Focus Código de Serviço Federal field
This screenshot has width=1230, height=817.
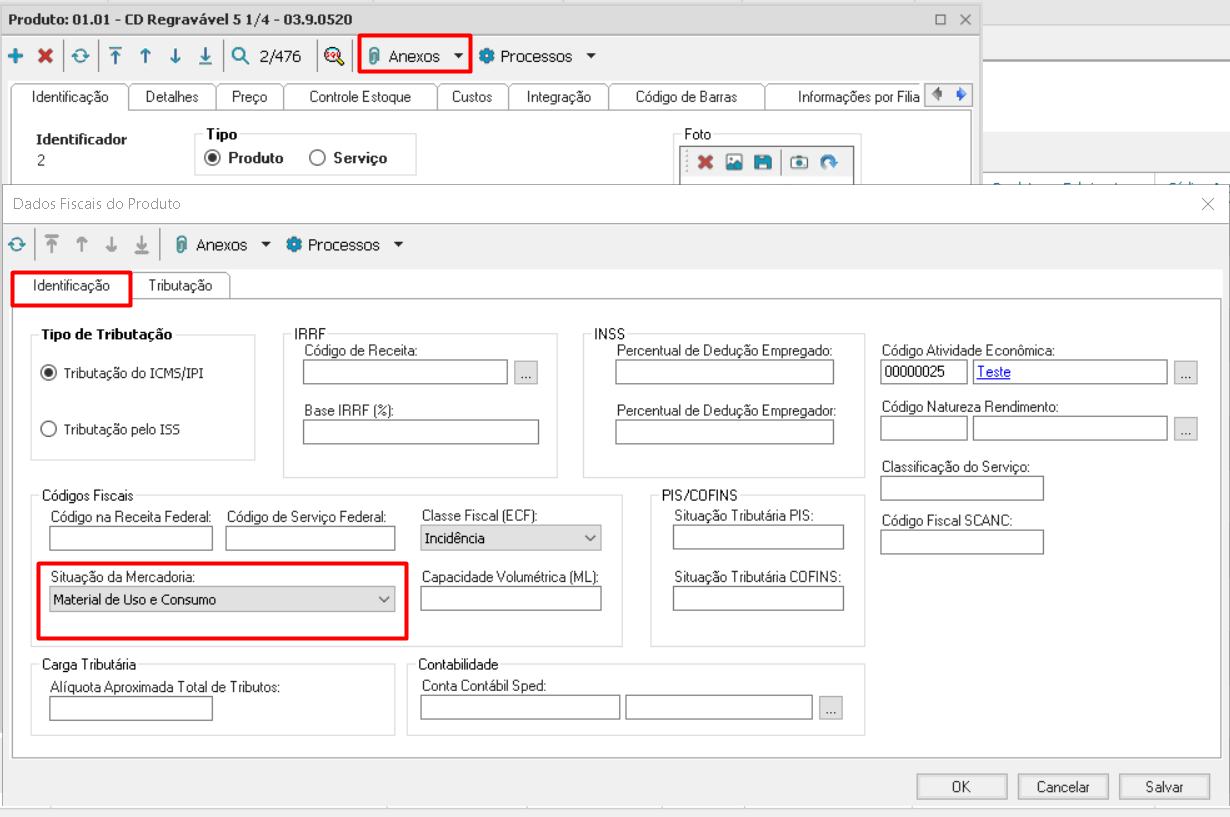310,538
